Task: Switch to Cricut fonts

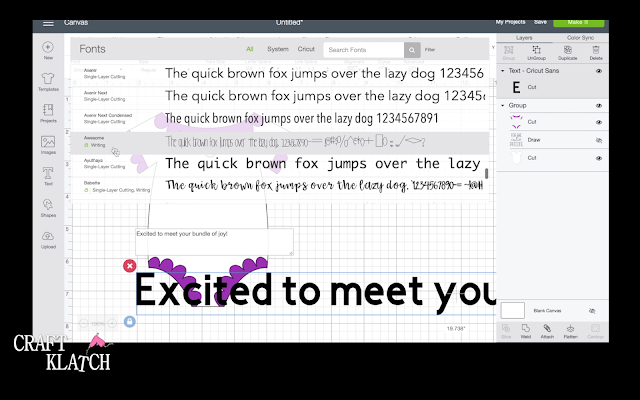Action: [306, 49]
